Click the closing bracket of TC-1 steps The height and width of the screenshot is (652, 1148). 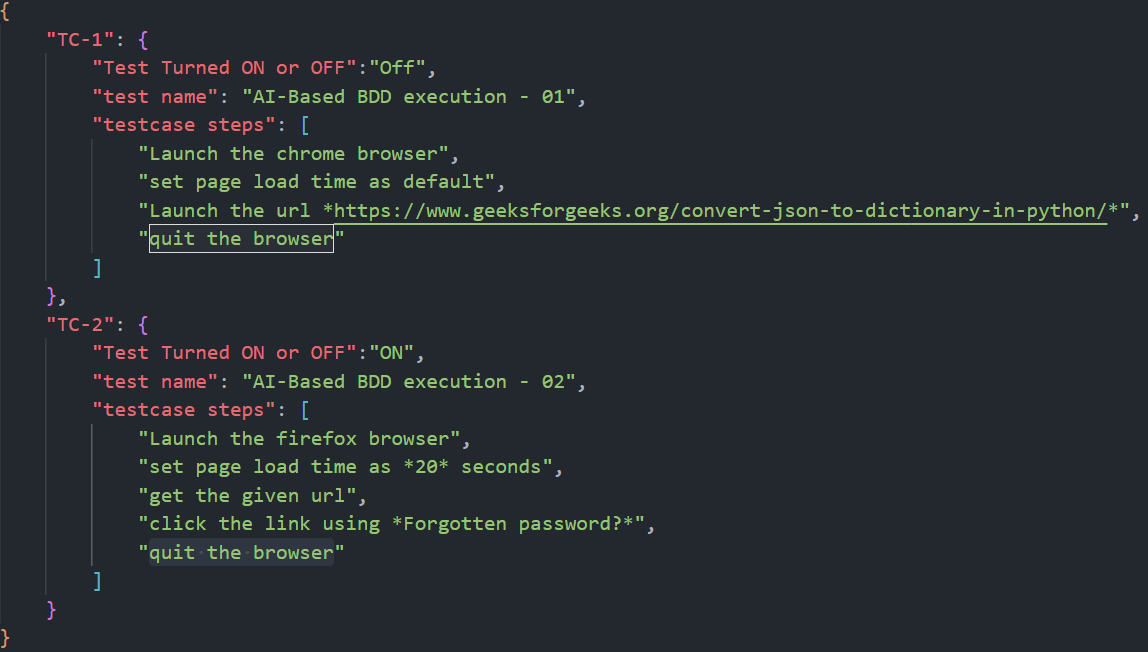point(97,268)
